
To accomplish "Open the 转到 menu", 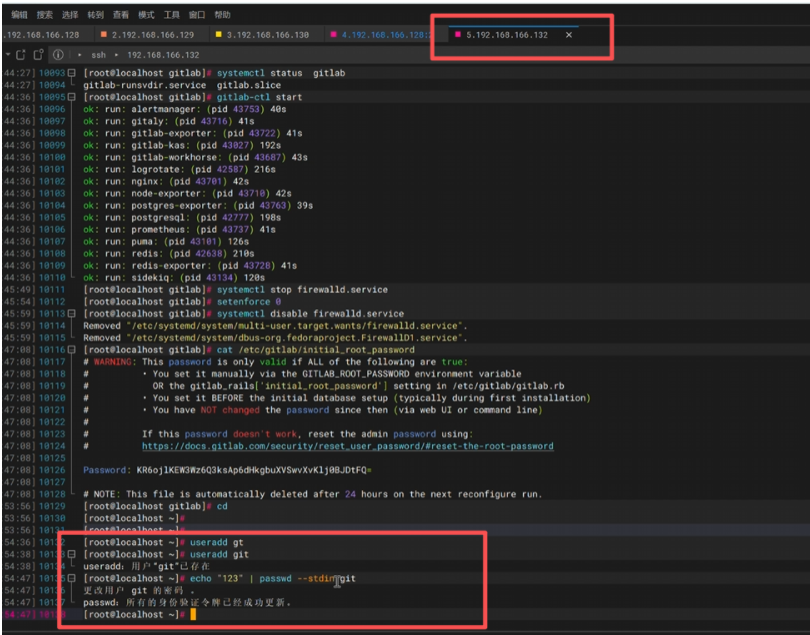I will (95, 15).
